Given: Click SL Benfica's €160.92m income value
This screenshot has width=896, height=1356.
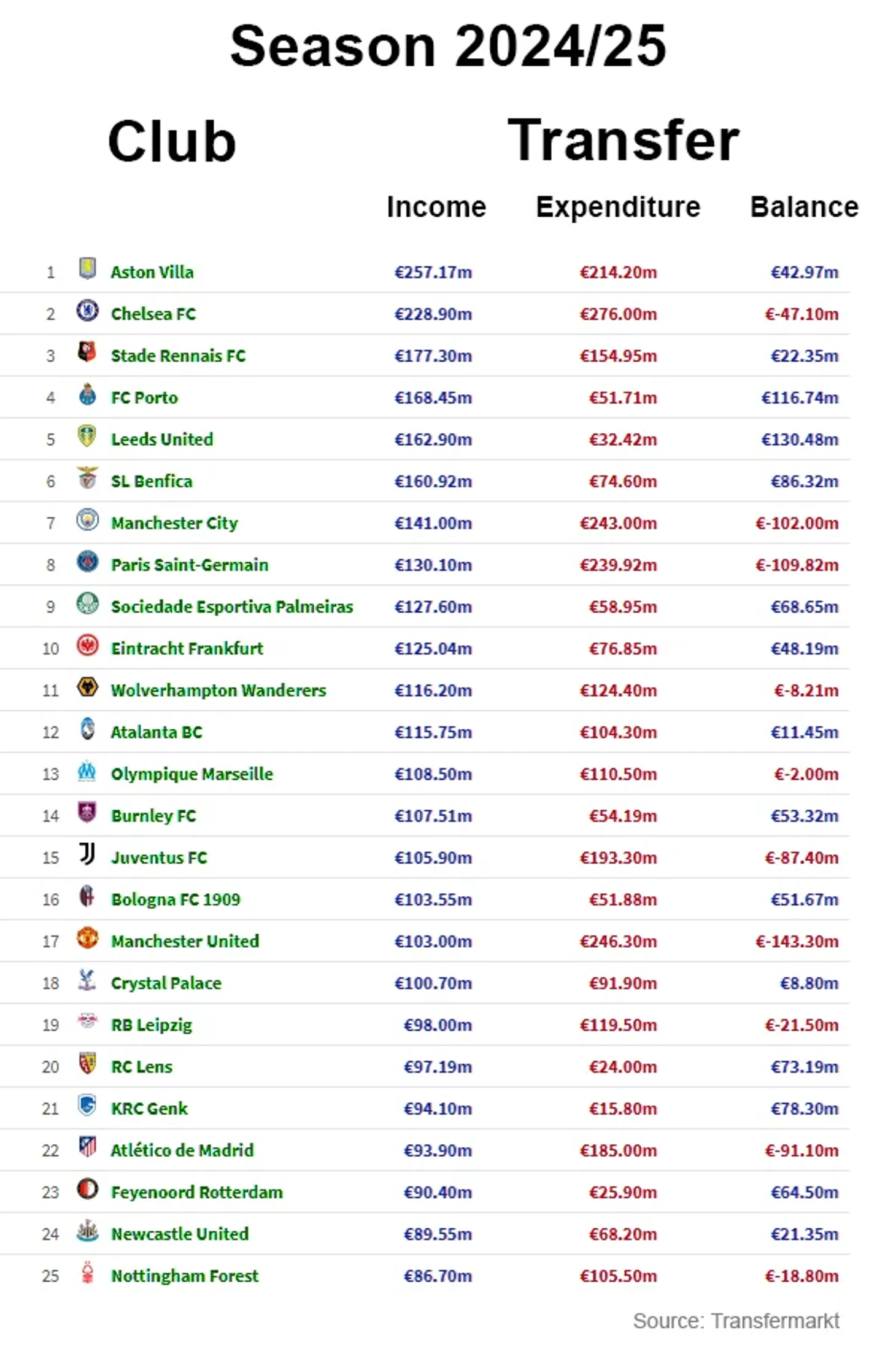Looking at the screenshot, I should click(433, 481).
